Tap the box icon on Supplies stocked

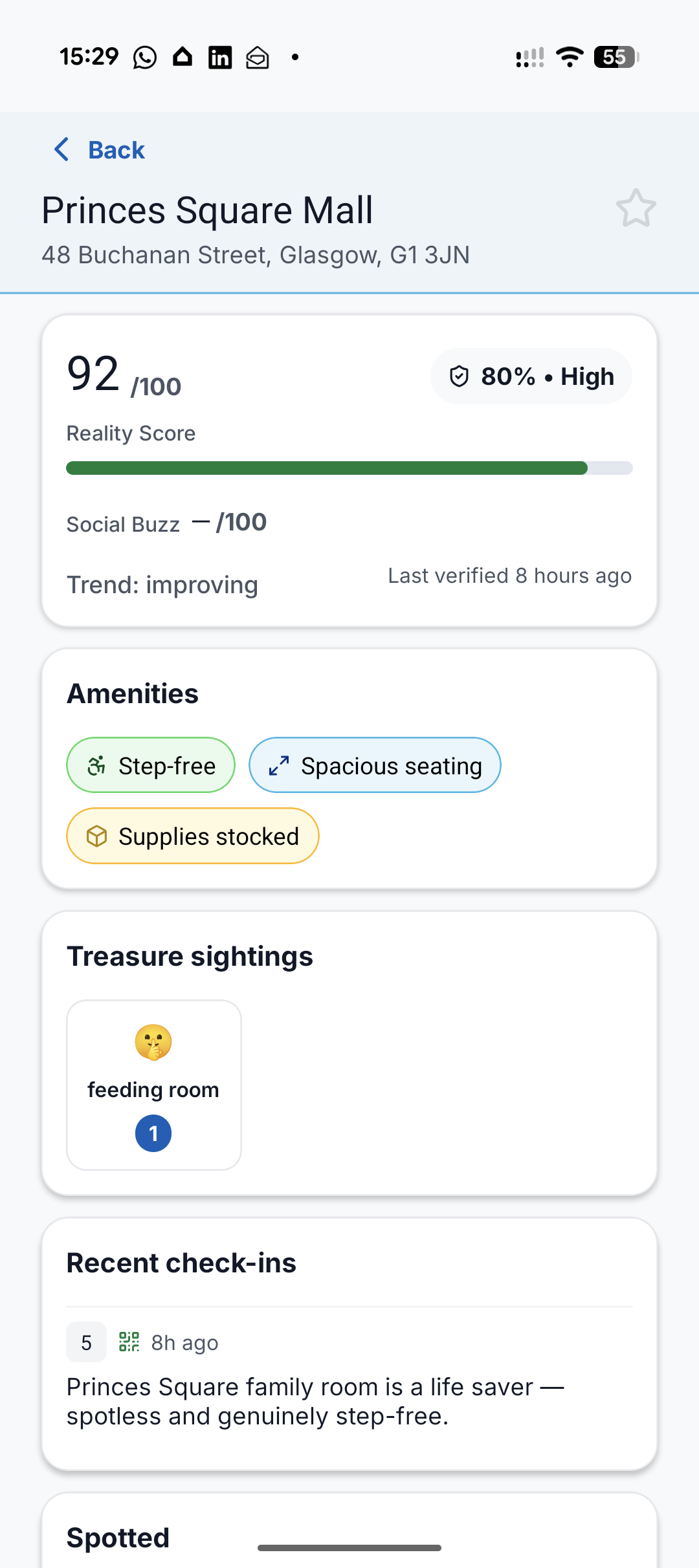click(97, 836)
